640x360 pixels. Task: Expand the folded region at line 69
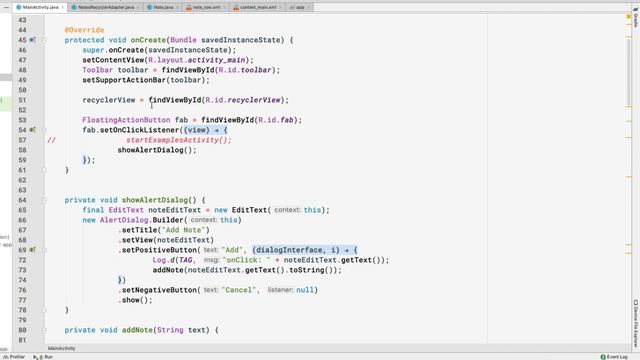[44, 250]
